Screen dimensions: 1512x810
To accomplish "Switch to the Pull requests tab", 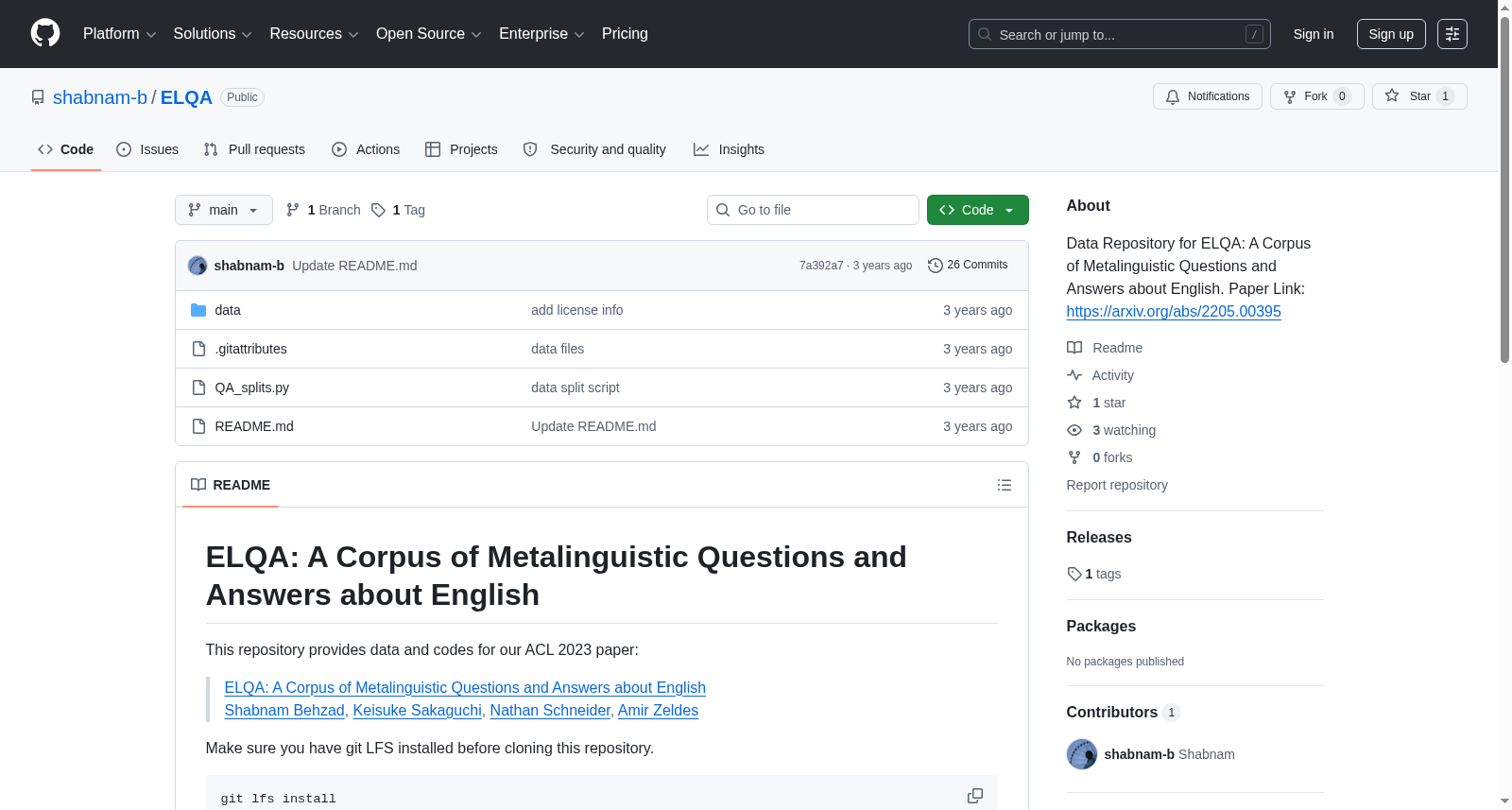I will 254,149.
